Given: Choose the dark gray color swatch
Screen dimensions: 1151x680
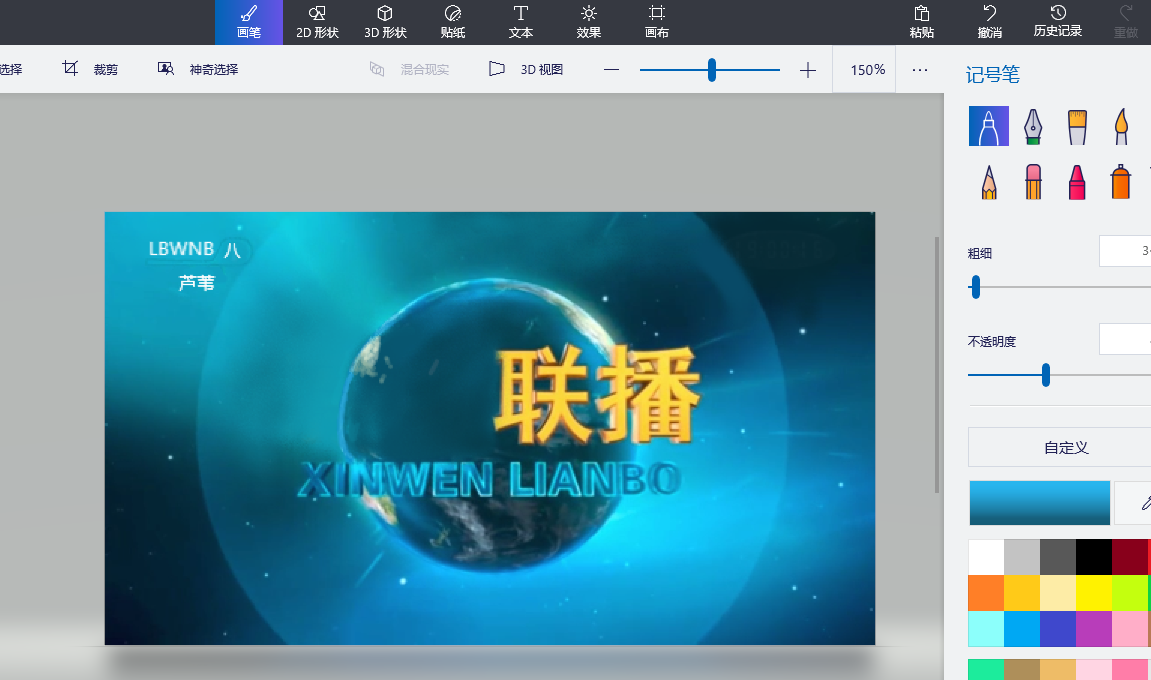Looking at the screenshot, I should pos(1058,557).
